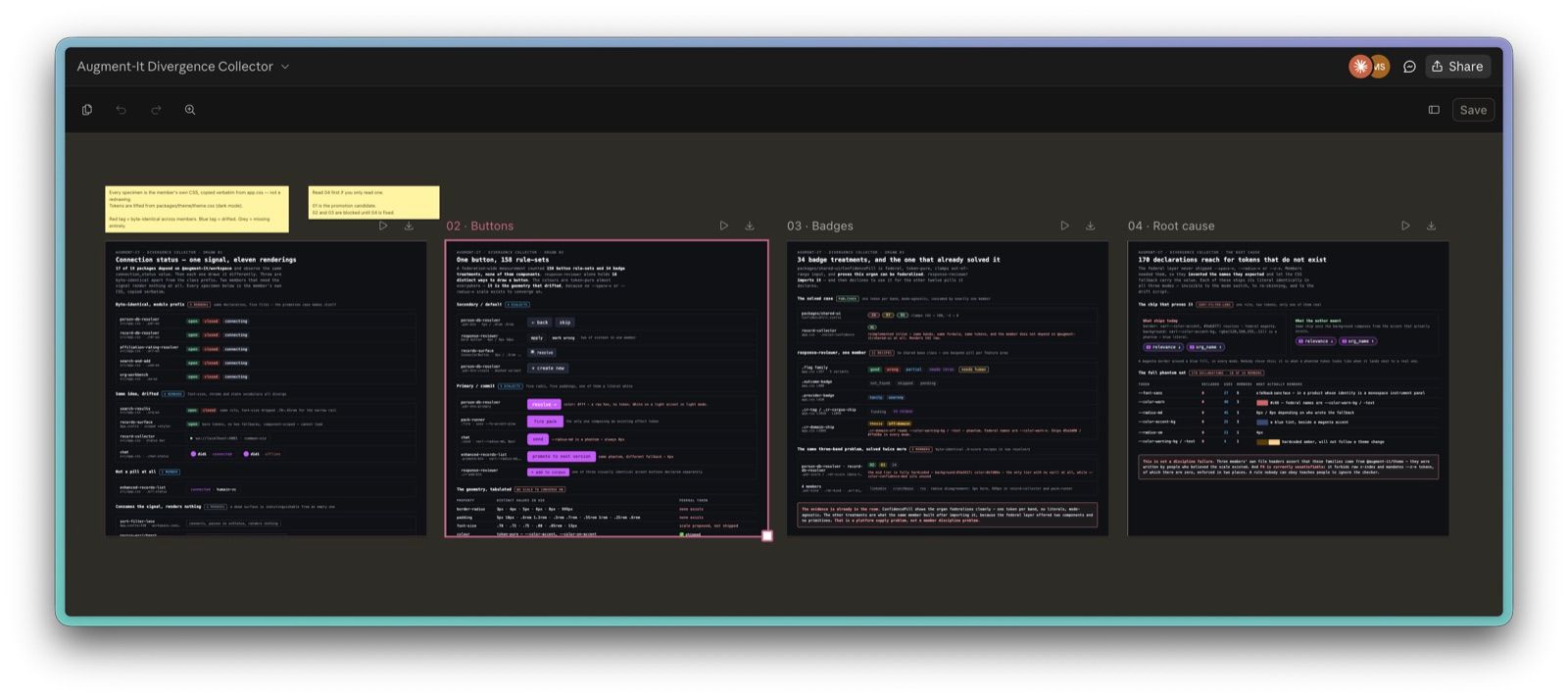This screenshot has width=1568, height=699.
Task: Click the undo arrow icon
Action: [122, 110]
